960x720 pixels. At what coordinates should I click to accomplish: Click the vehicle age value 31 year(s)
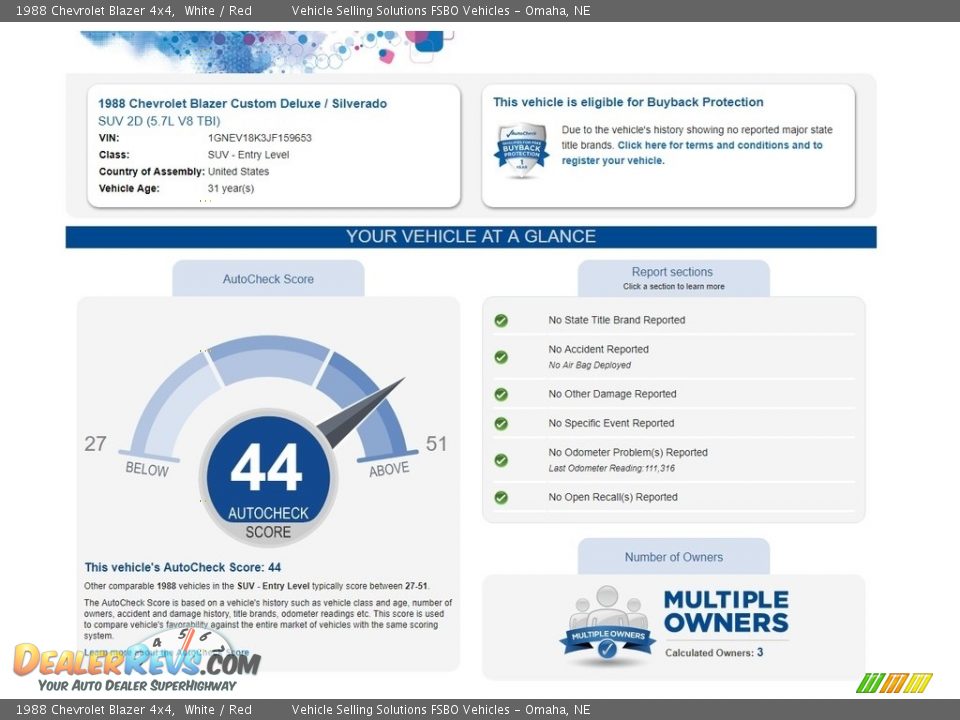pyautogui.click(x=231, y=189)
